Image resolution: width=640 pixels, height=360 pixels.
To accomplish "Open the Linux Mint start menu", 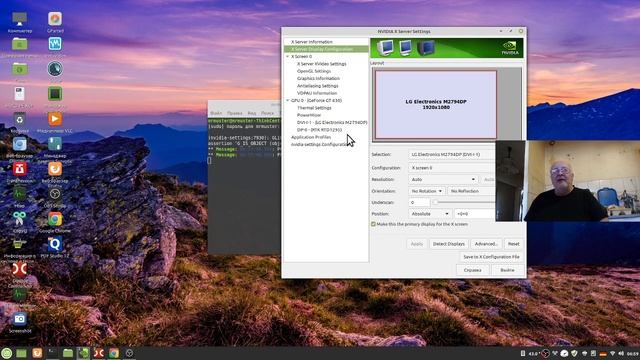I will (x=7, y=353).
